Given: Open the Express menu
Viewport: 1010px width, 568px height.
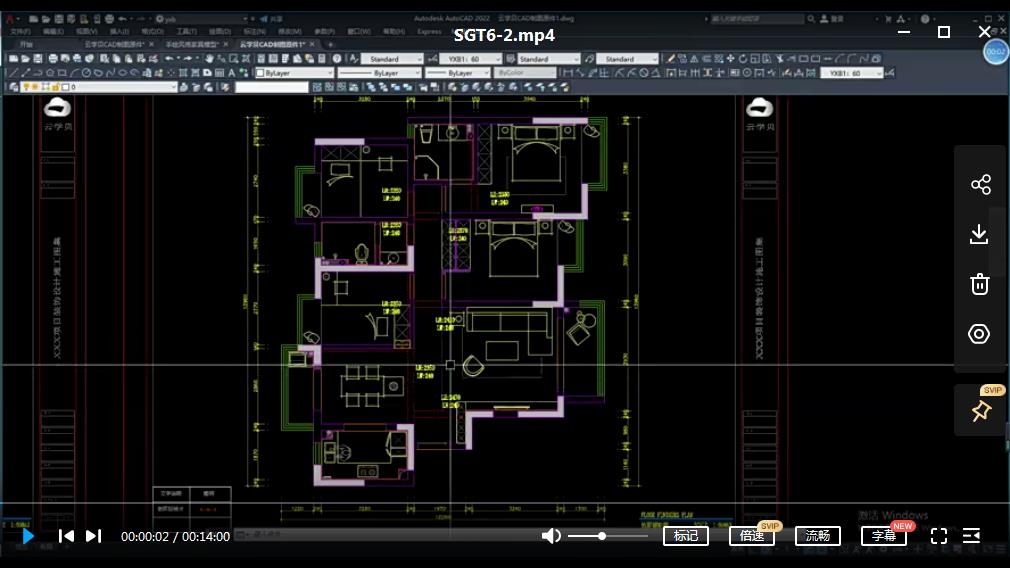Looking at the screenshot, I should [429, 32].
